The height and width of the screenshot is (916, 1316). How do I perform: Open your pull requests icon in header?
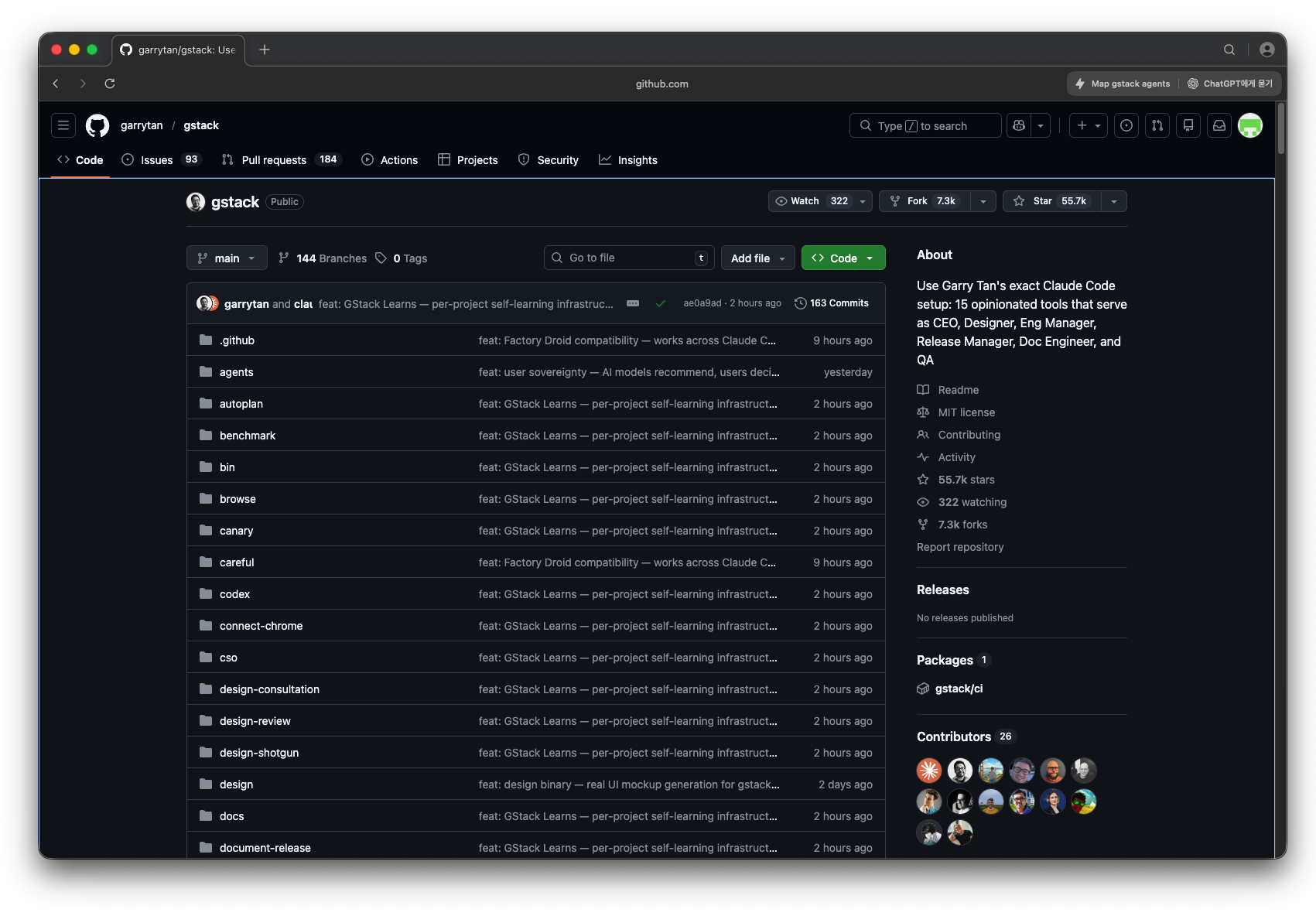point(1157,125)
